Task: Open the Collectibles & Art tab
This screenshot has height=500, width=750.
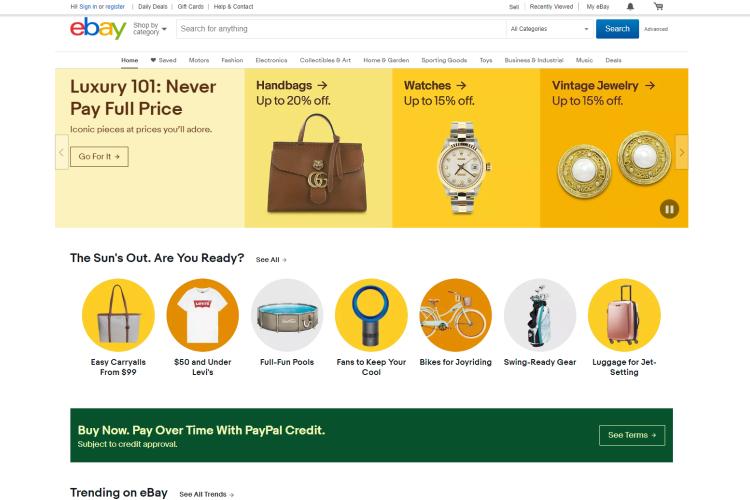Action: (x=325, y=60)
